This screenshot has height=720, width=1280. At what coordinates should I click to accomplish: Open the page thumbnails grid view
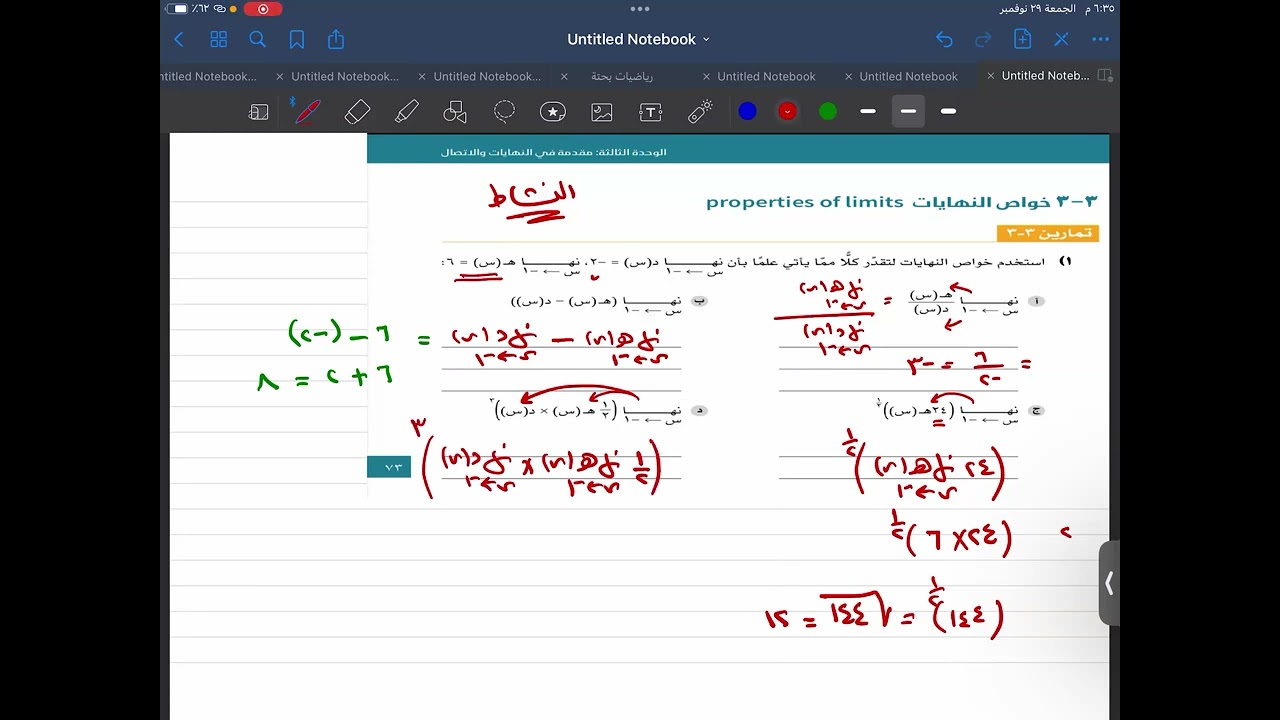point(218,39)
